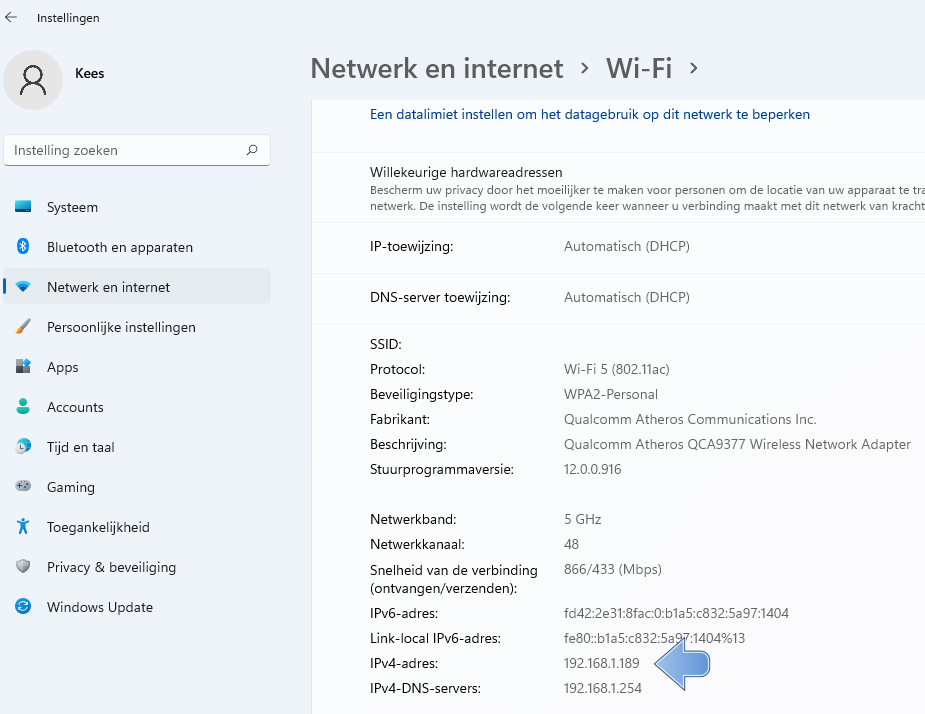Open Systeem settings icon
925x714 pixels.
coord(23,207)
